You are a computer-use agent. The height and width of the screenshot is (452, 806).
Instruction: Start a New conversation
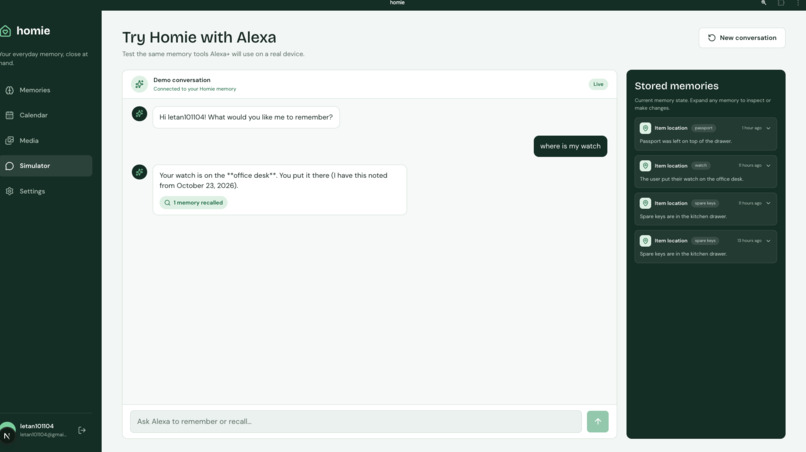point(742,38)
